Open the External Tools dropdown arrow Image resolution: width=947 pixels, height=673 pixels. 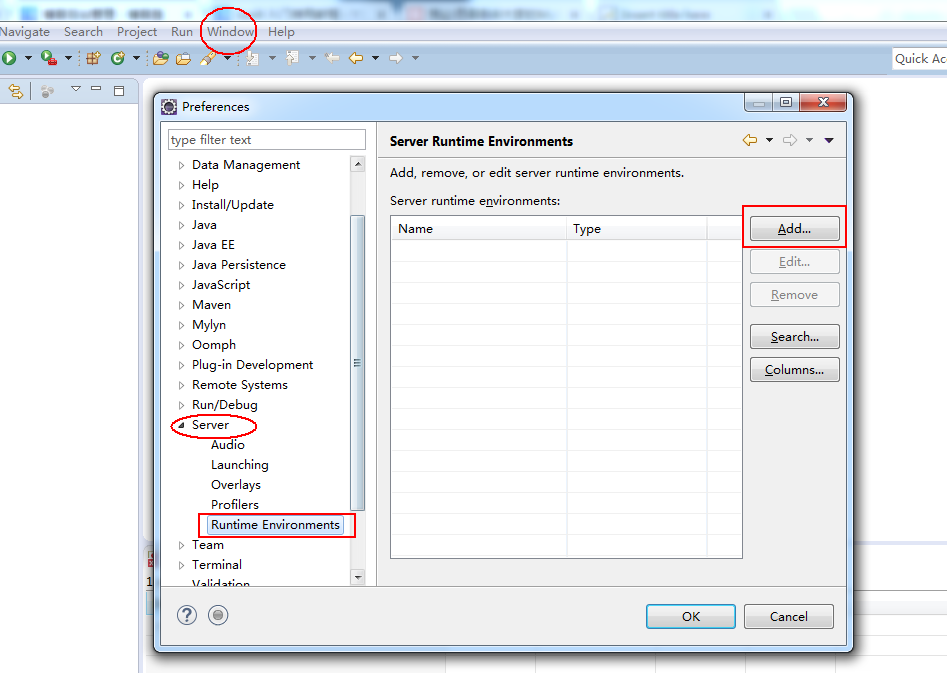click(68, 58)
